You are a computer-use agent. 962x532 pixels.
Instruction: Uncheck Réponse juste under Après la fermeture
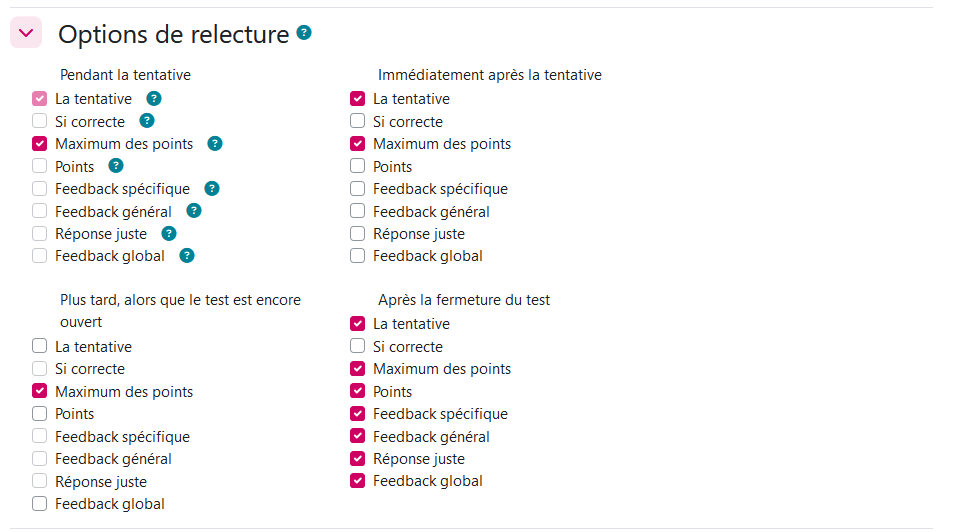click(x=358, y=459)
